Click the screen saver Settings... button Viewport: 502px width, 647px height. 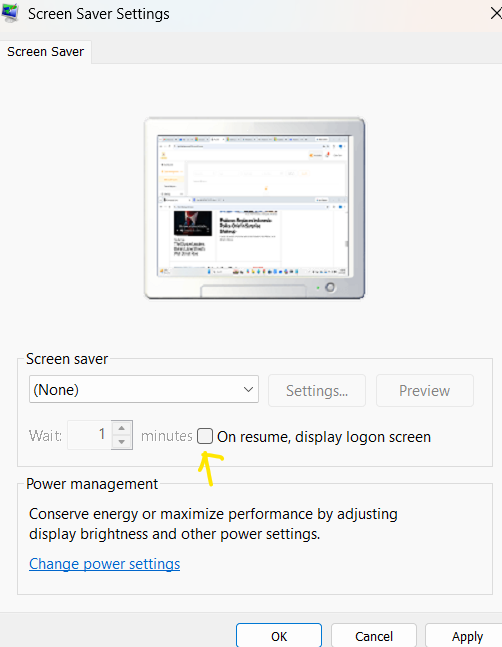pyautogui.click(x=317, y=390)
